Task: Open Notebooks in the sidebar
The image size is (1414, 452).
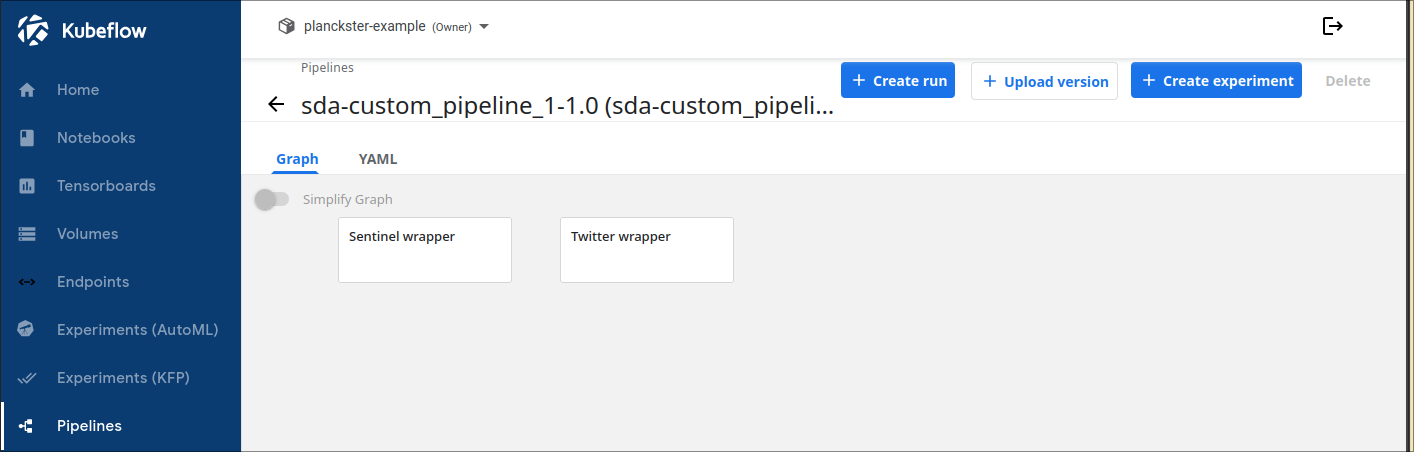Action: pyautogui.click(x=121, y=138)
